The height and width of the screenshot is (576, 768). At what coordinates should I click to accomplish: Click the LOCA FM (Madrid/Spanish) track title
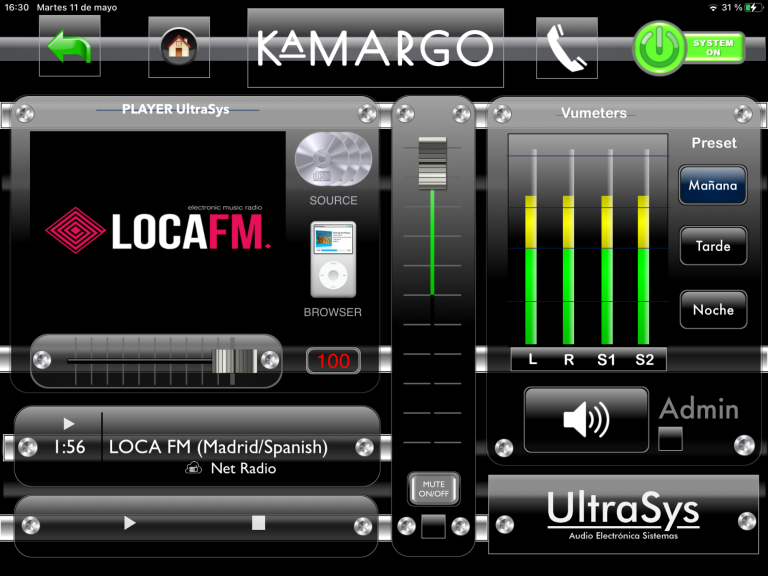[218, 447]
